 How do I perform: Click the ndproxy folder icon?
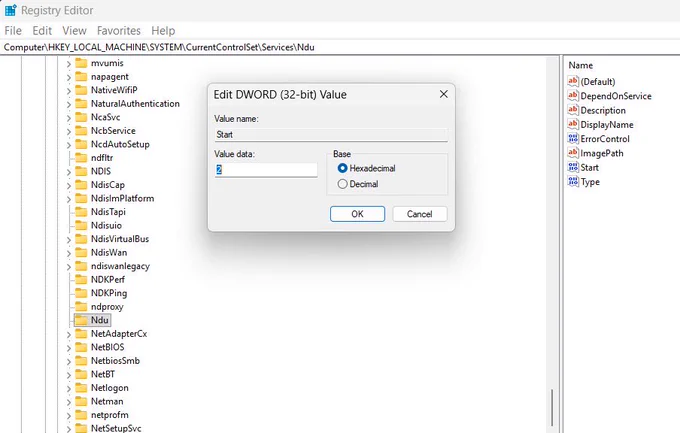tap(81, 306)
